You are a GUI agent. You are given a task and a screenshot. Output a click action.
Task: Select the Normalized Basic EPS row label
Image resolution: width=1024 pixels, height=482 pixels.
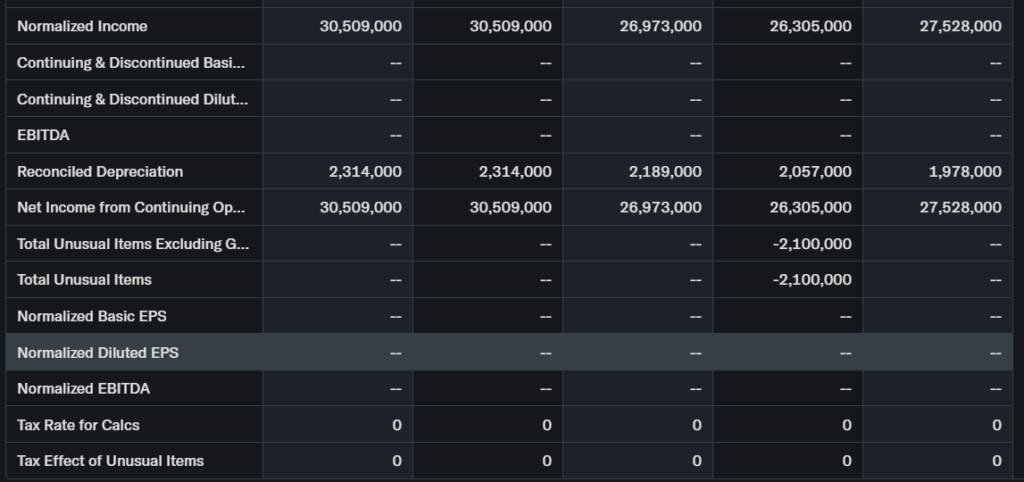92,316
